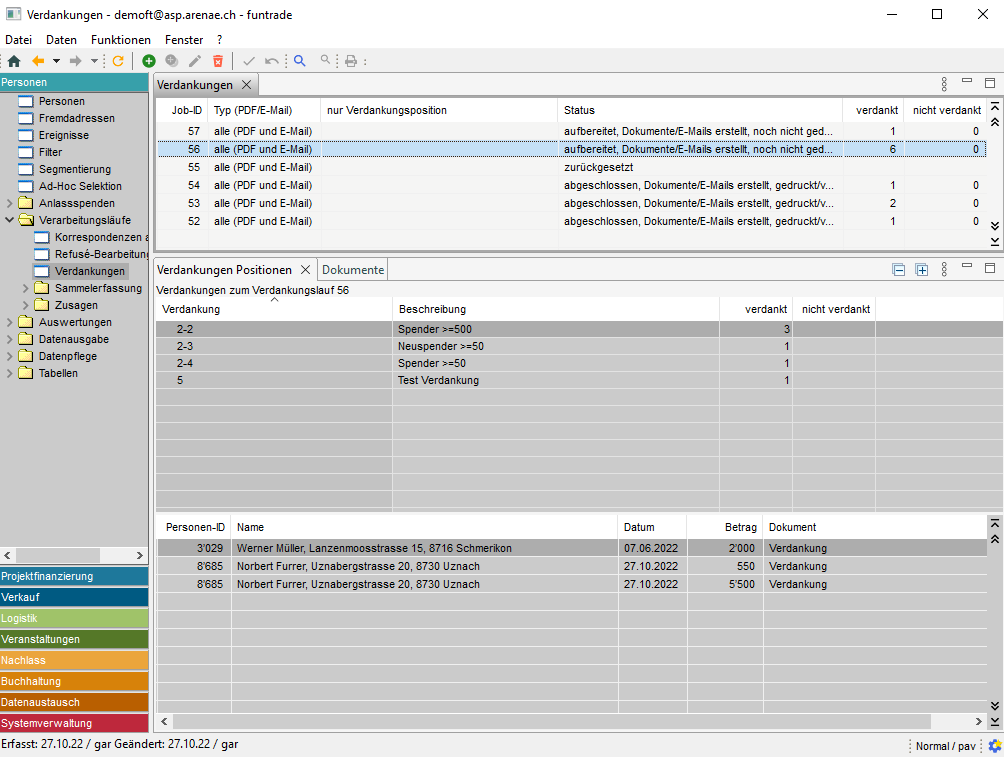Expand all rows in Verdankungen Positionen
The image size is (1004, 757).
(922, 270)
